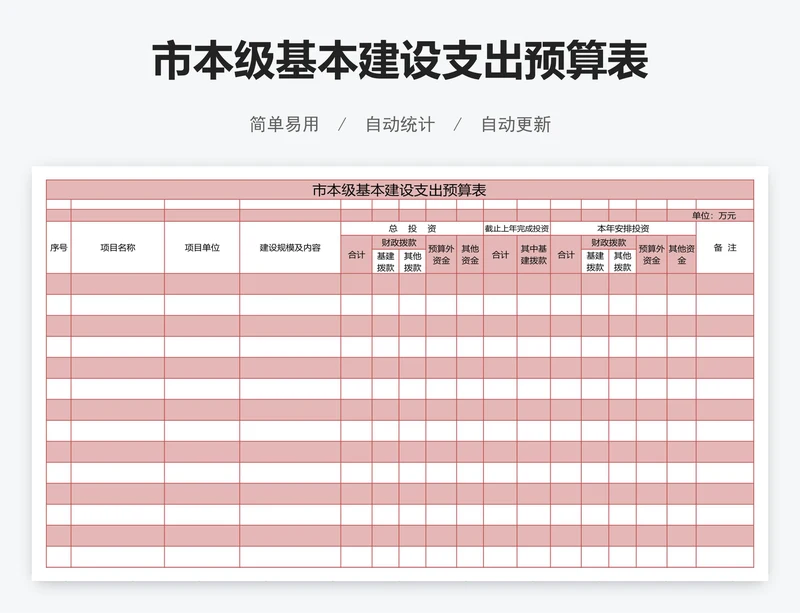
Task: Click 合计 under the 本年安排投资 group
Action: tap(566, 255)
